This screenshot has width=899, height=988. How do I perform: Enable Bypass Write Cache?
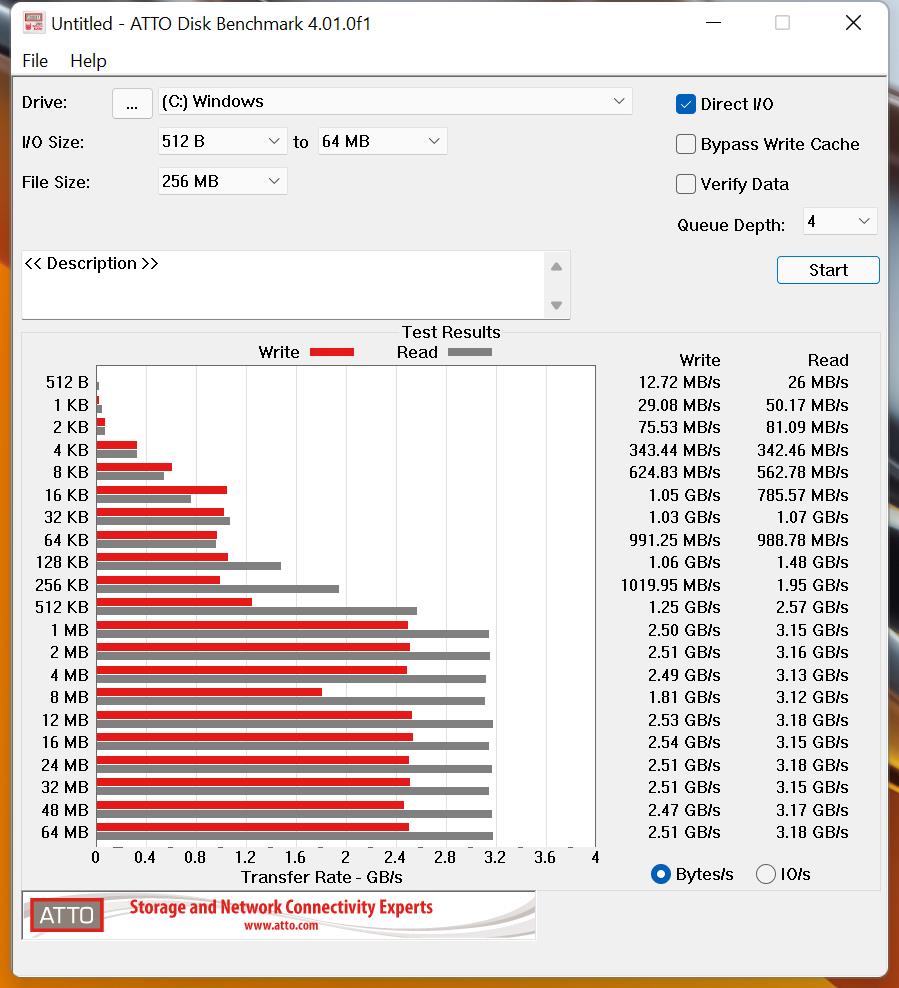click(x=685, y=144)
